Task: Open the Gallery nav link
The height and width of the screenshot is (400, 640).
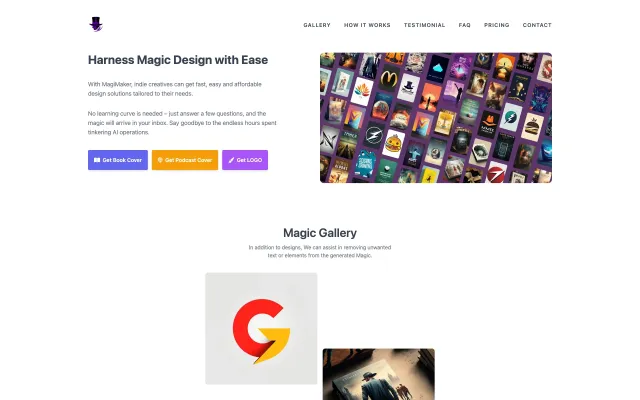Action: click(317, 25)
